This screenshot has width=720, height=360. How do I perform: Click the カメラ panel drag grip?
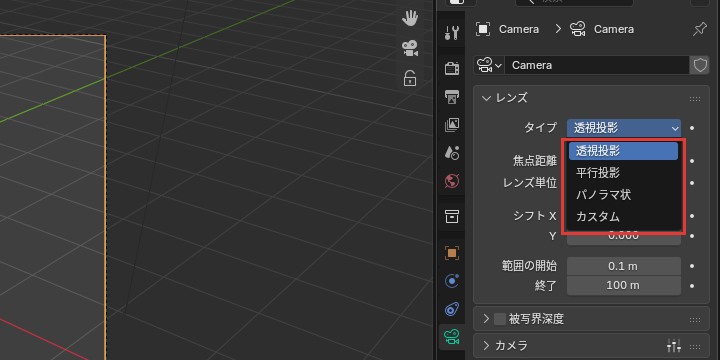pyautogui.click(x=695, y=346)
